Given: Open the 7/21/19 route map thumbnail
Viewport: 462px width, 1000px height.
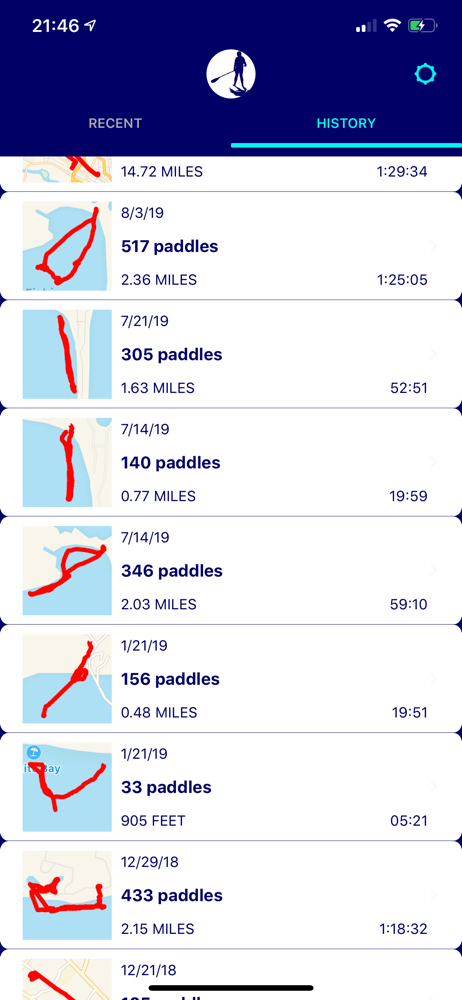Looking at the screenshot, I should 67,355.
